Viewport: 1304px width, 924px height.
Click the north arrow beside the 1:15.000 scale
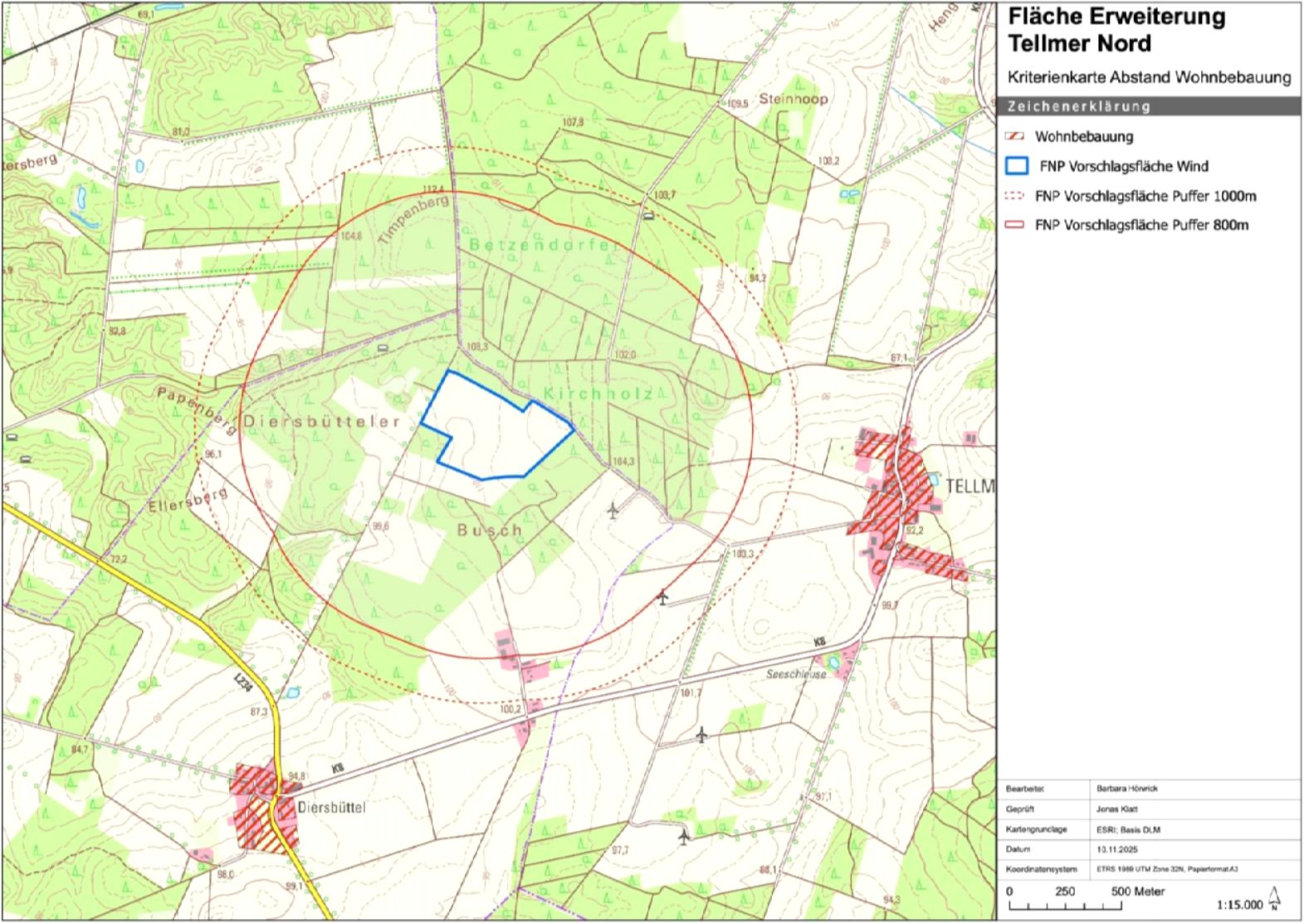(1274, 901)
